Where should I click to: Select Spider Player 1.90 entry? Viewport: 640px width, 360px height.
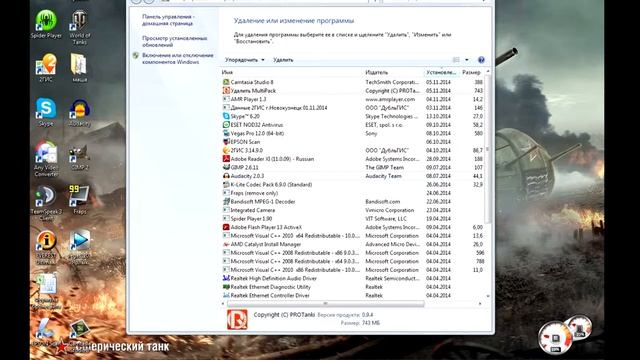[x=353, y=219]
